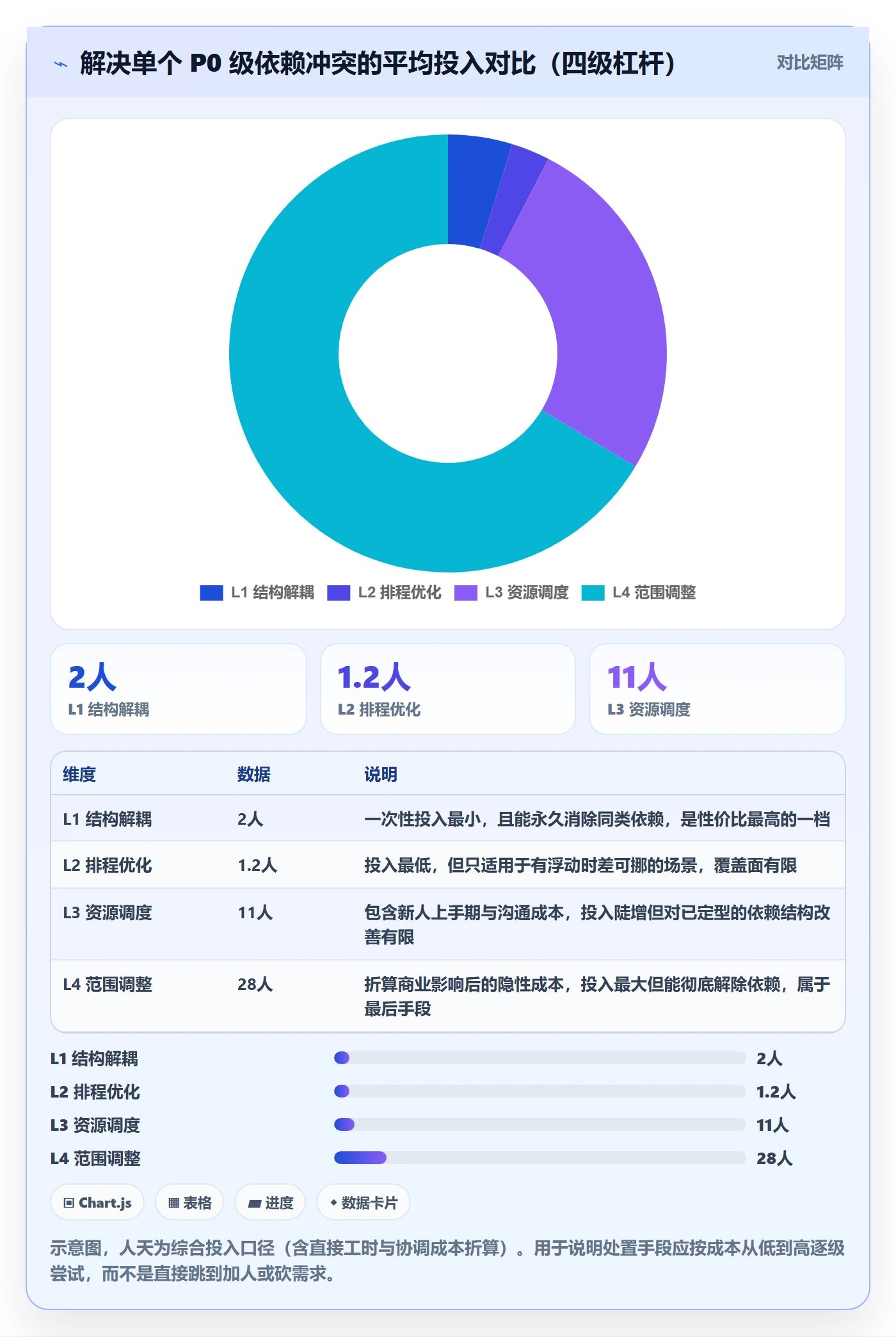The width and height of the screenshot is (896, 1337).
Task: Click the diamond icon in 数据卡片 chip
Action: 333,1203
